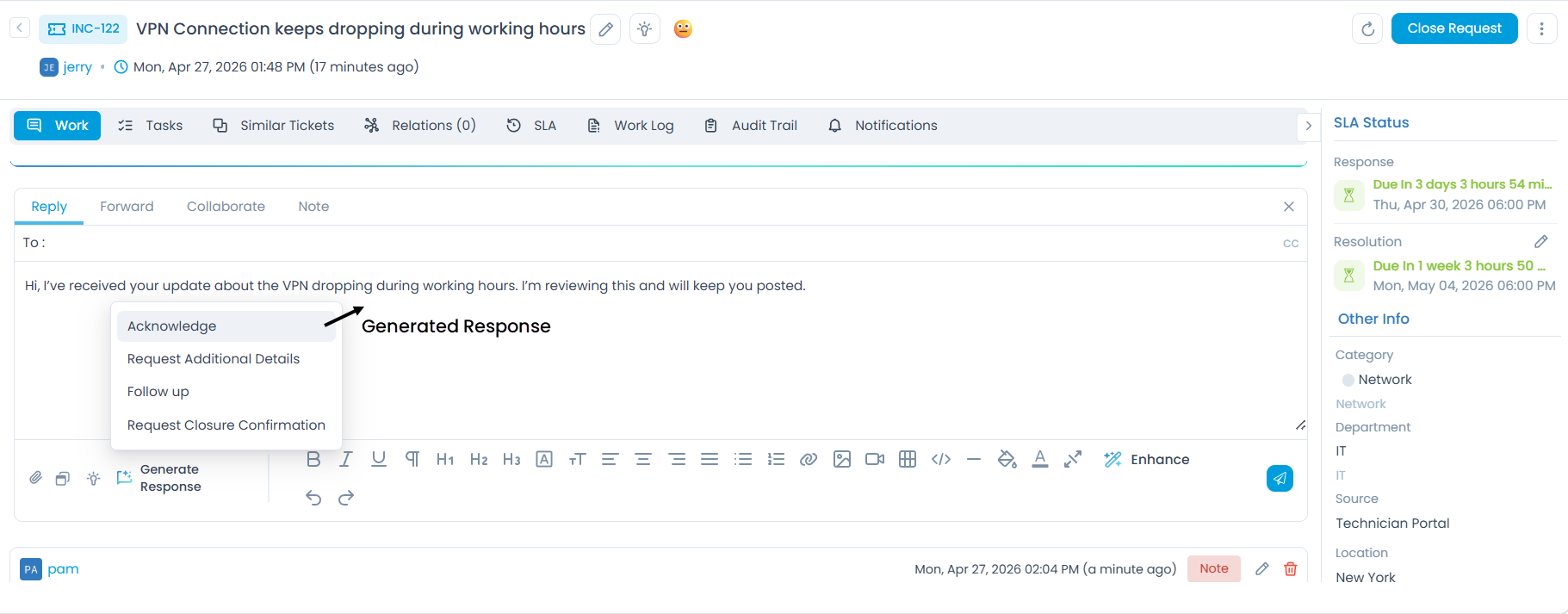Viewport: 1568px width, 614px height.
Task: Insert a table in the reply
Action: click(x=907, y=460)
